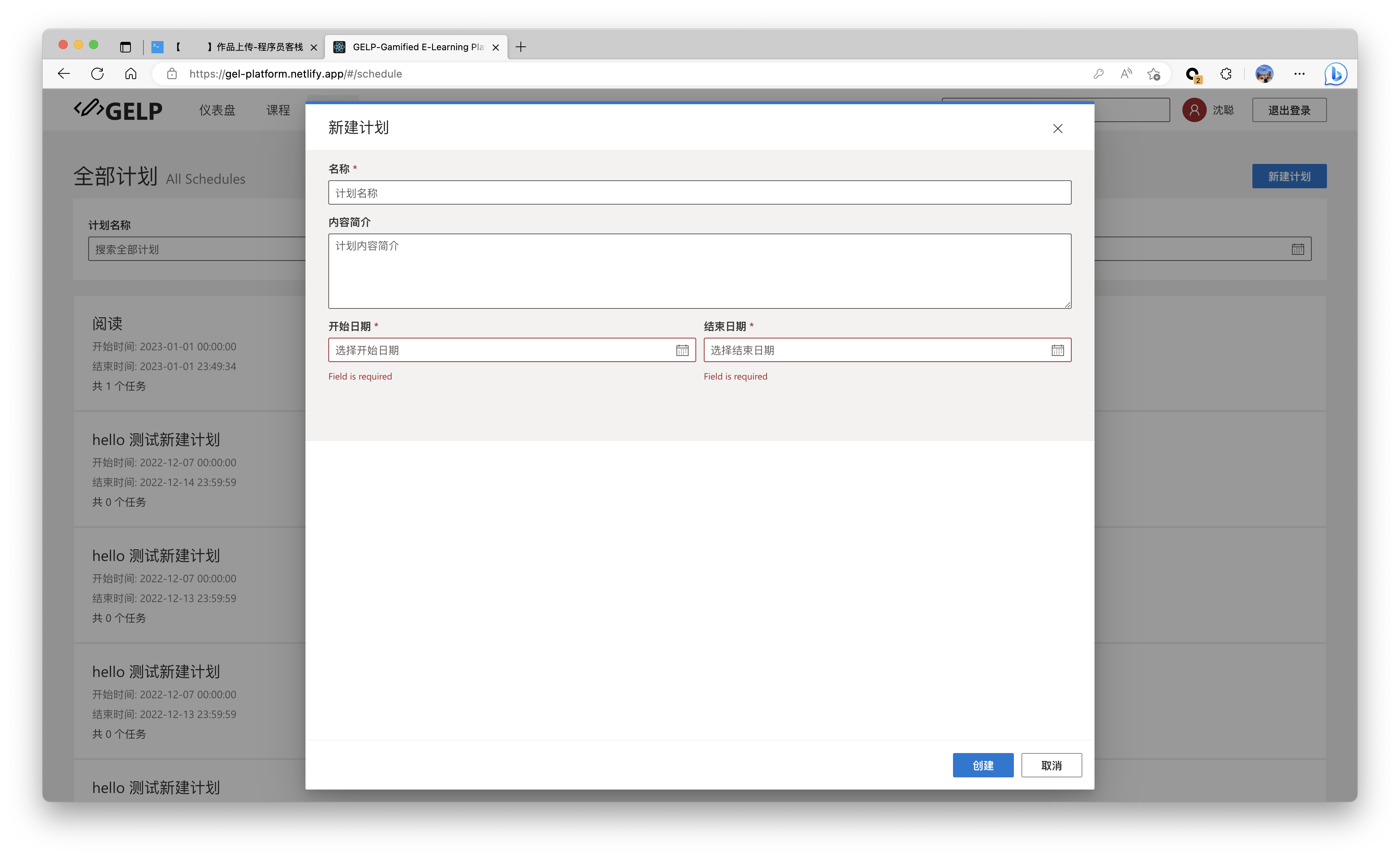
Task: Close the 新建计划 dialog with X icon
Action: pos(1057,128)
